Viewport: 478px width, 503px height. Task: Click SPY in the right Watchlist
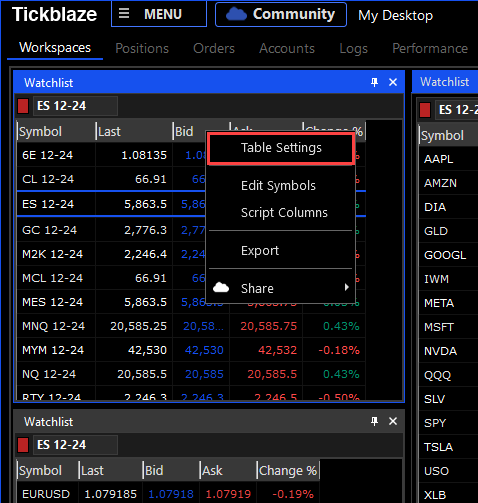(435, 423)
